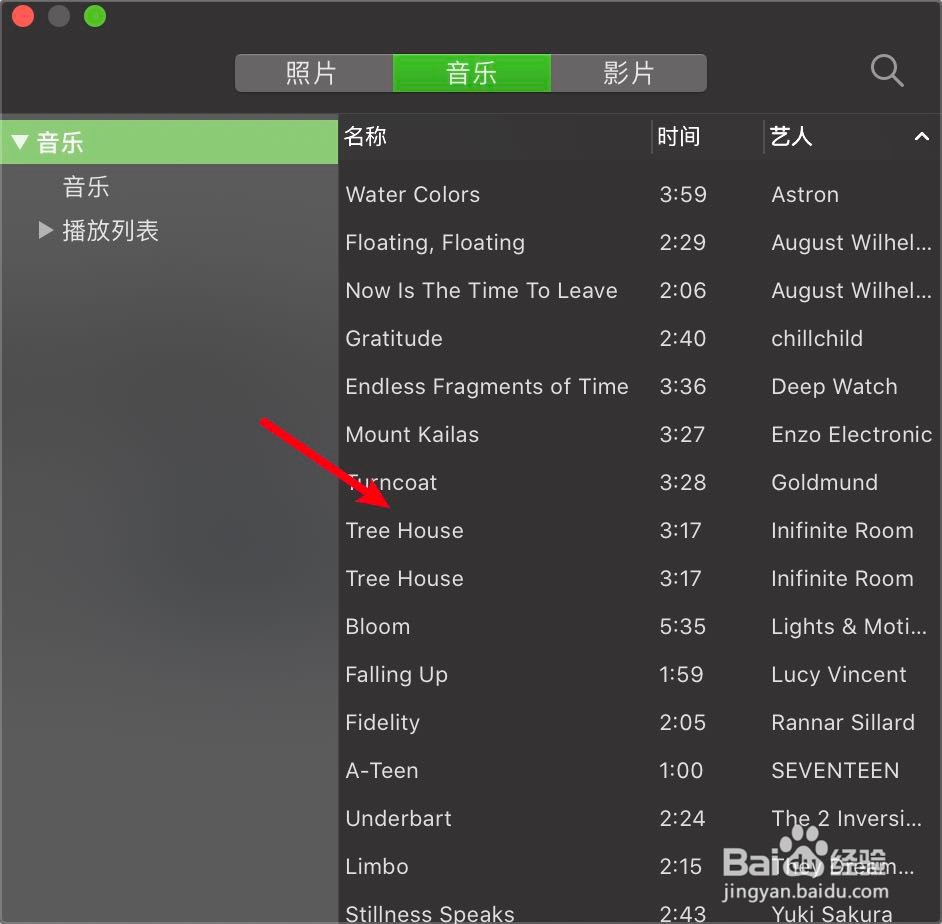
Task: Select the song Mount Kailas
Action: click(x=412, y=434)
